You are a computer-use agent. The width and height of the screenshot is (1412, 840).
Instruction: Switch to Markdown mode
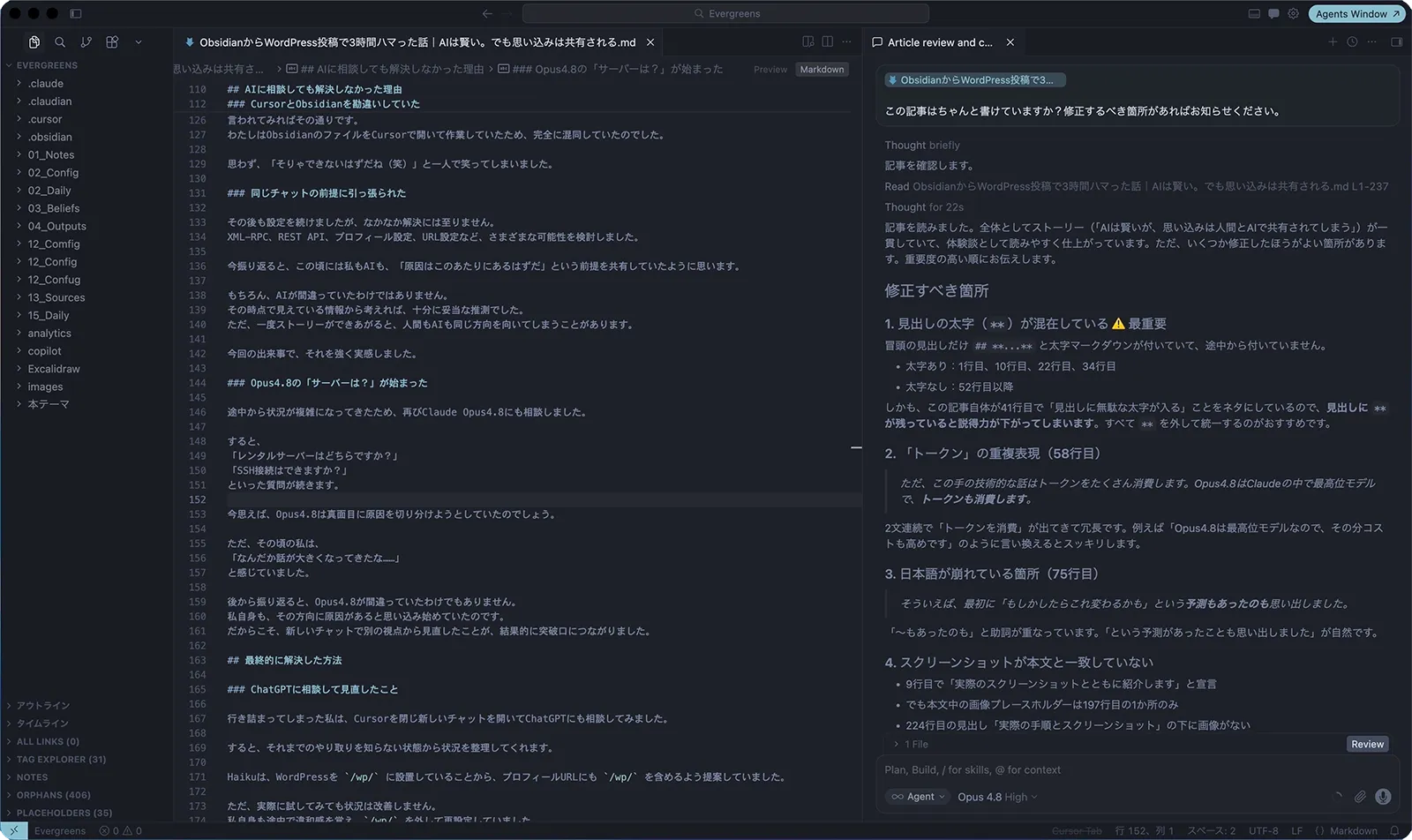[x=822, y=69]
